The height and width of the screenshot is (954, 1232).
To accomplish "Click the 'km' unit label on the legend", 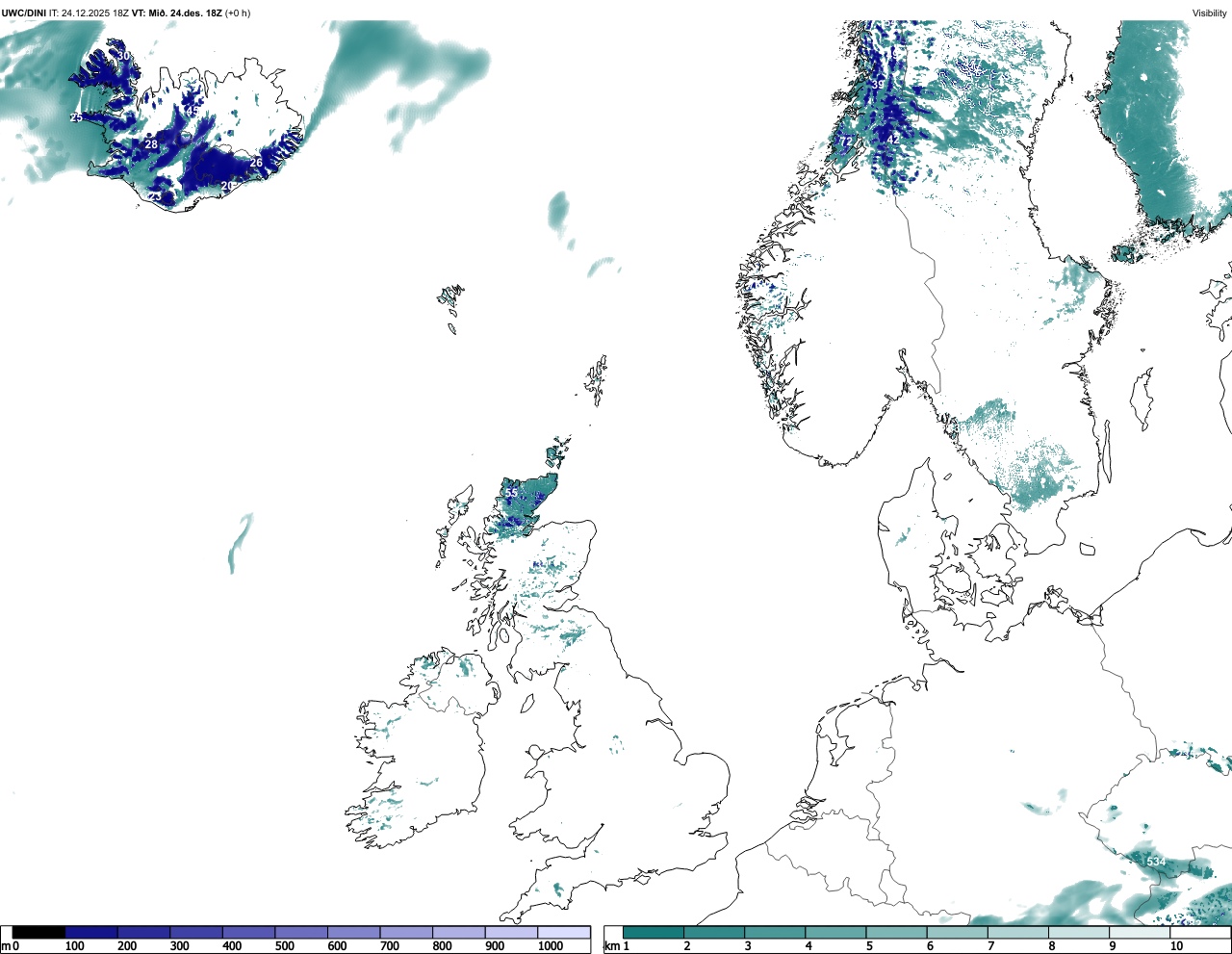I will 612,946.
